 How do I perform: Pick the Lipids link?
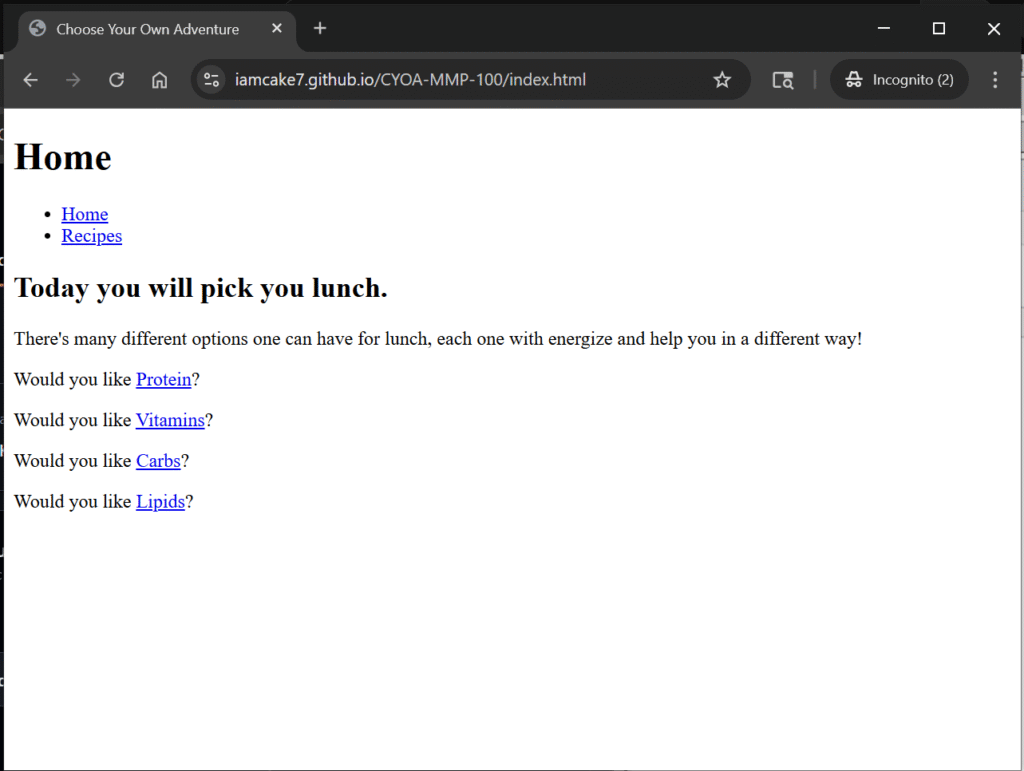click(x=161, y=501)
